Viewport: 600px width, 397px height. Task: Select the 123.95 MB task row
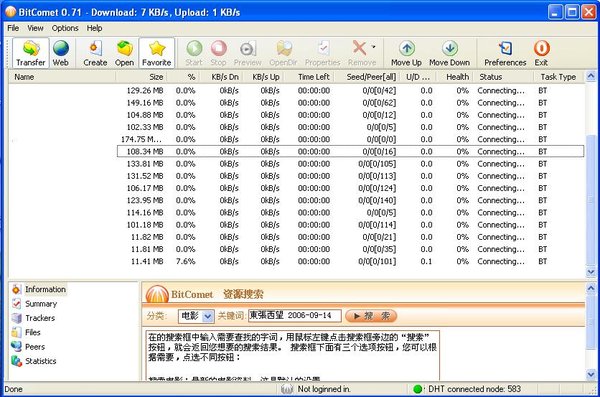pos(297,200)
